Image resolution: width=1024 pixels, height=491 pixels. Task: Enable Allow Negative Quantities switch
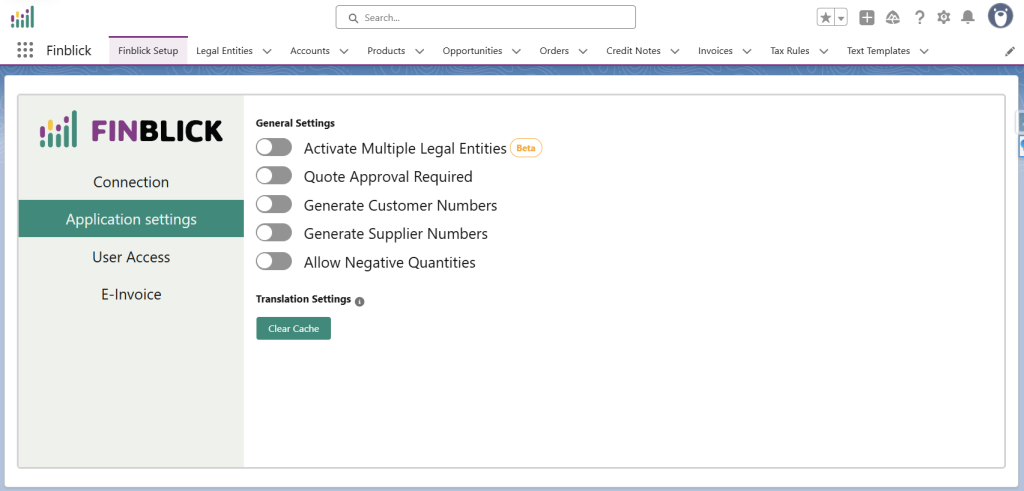(273, 262)
